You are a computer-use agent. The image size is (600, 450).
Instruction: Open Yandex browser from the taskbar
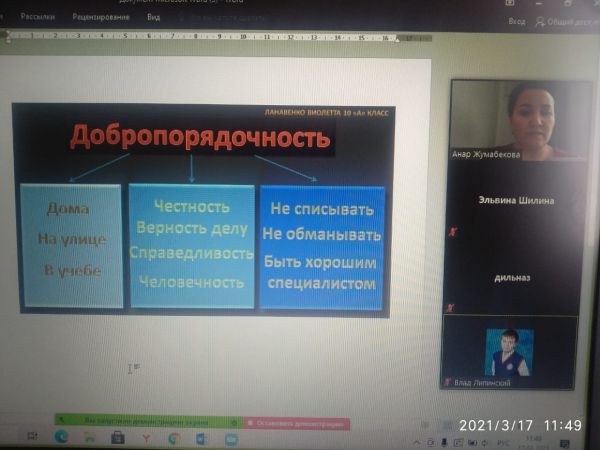tap(145, 439)
